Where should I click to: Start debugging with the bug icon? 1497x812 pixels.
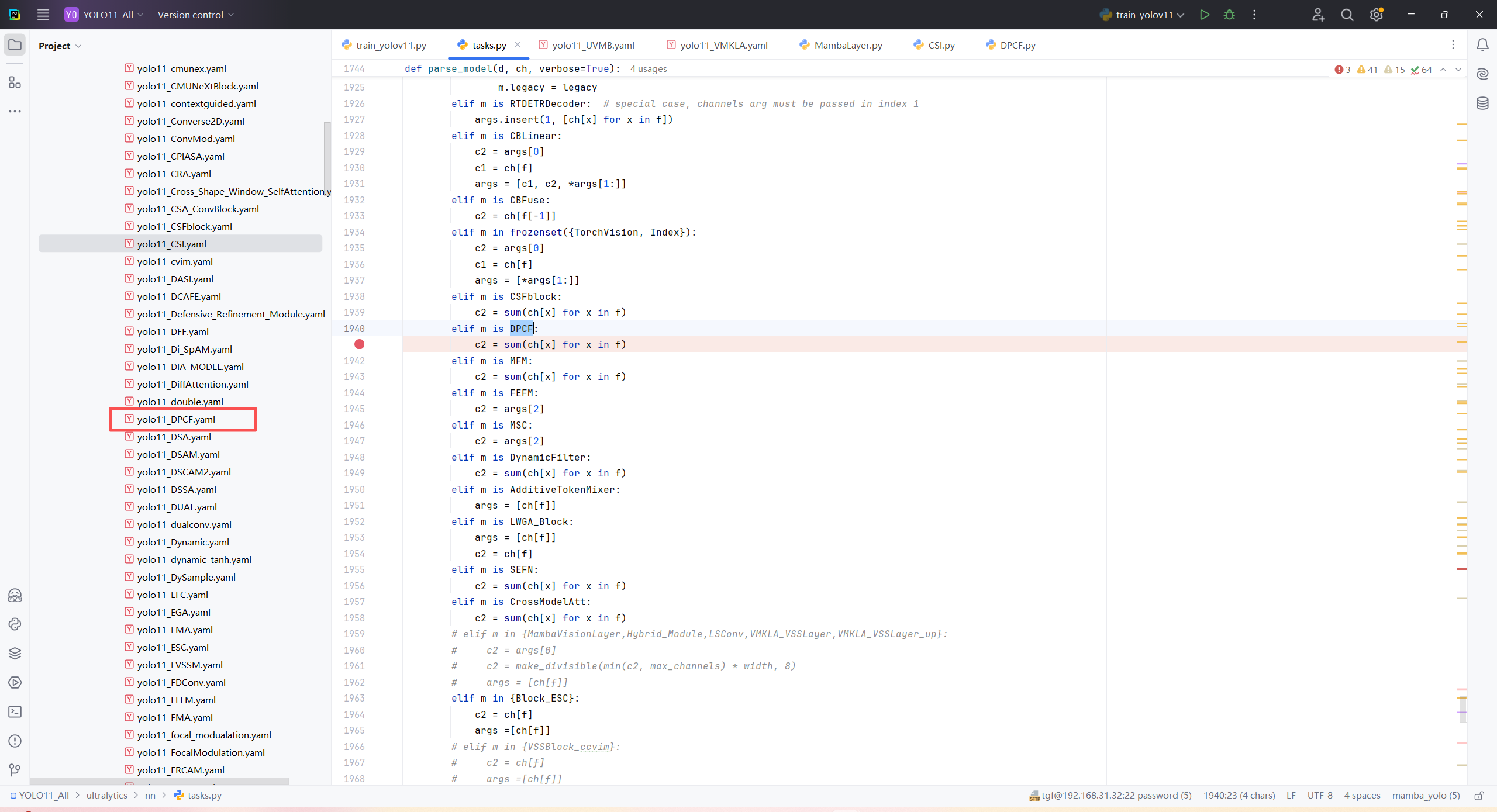click(1229, 15)
